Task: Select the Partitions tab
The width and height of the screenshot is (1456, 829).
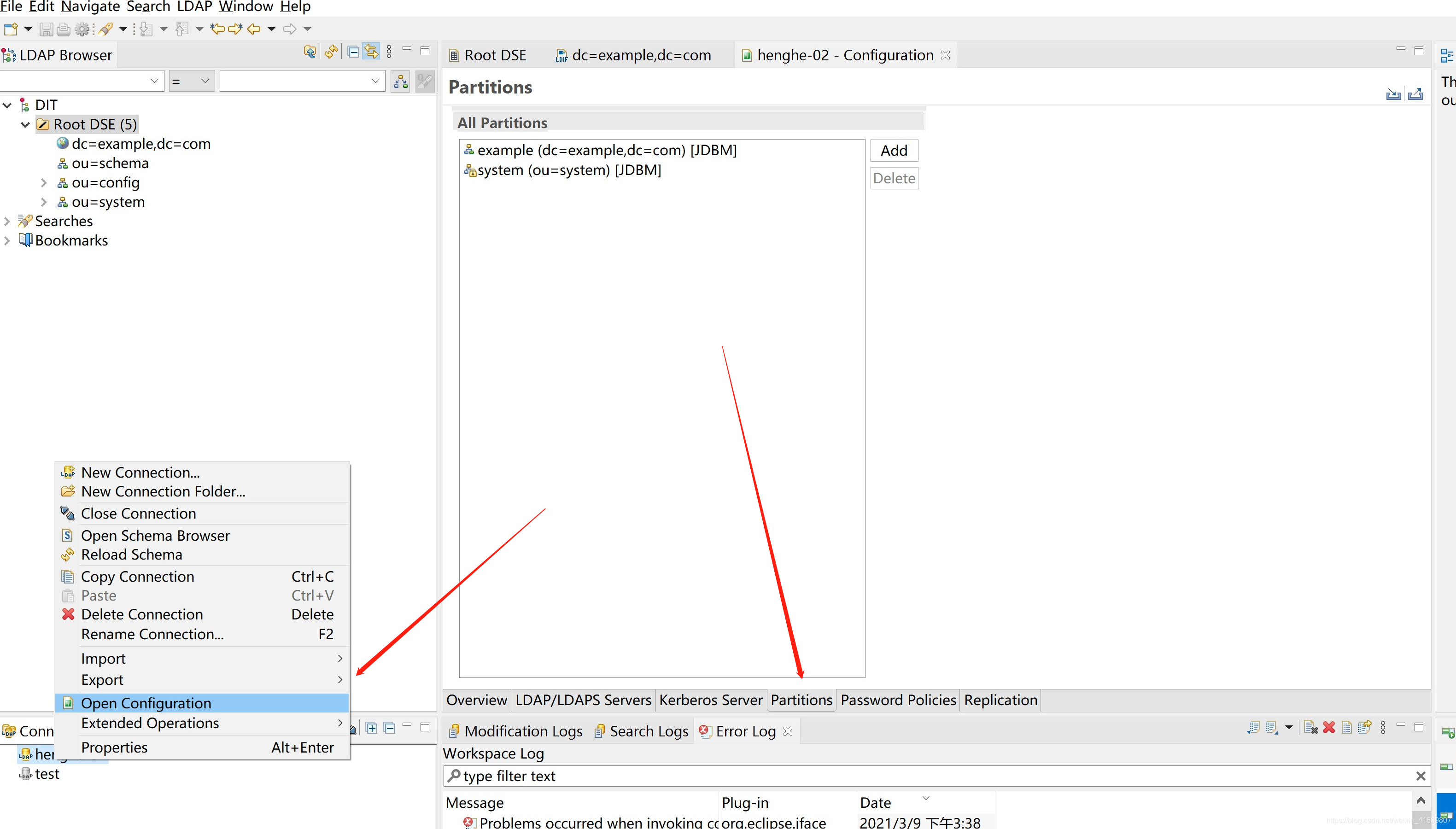Action: click(800, 699)
